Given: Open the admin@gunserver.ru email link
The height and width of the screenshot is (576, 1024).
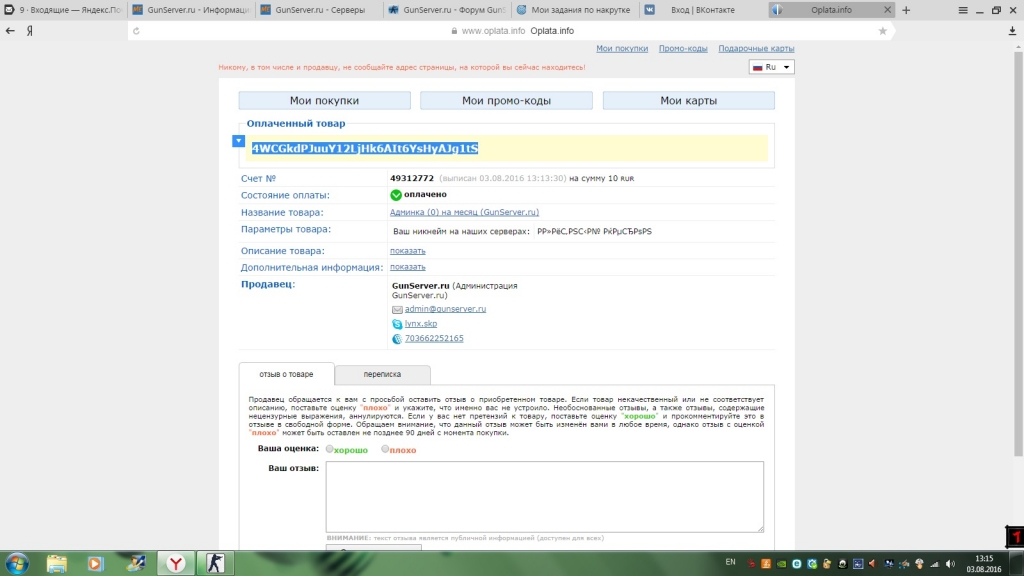Looking at the screenshot, I should tap(445, 309).
